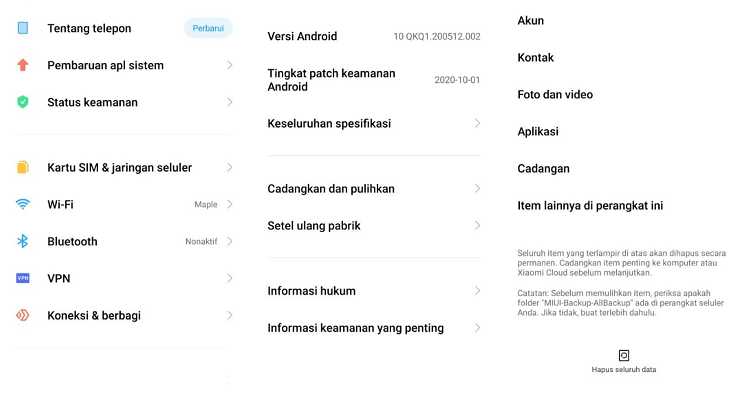
Task: Tap the Koneksi & berbagi icon
Action: tap(22, 315)
